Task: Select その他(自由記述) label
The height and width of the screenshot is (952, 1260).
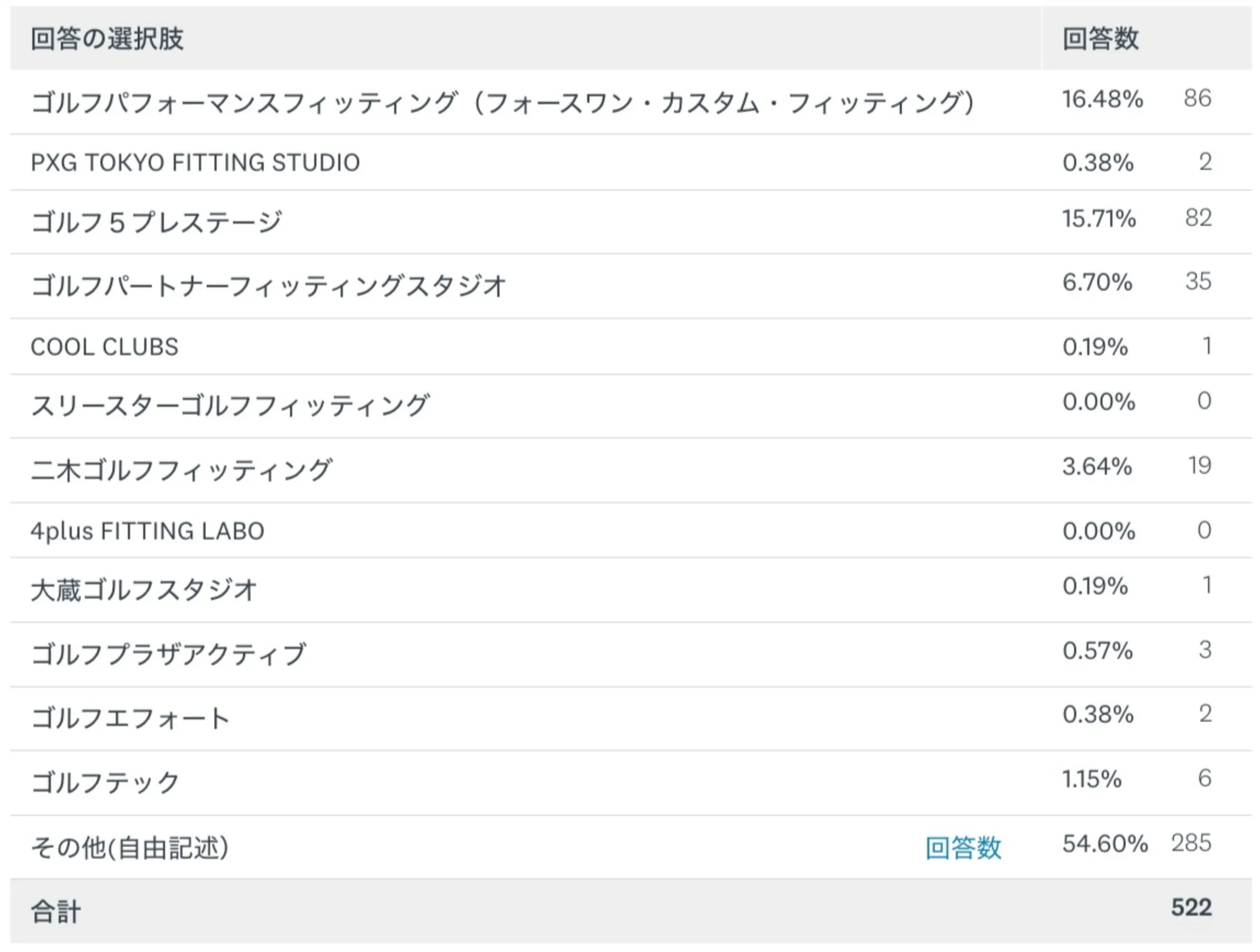Action: click(x=130, y=848)
